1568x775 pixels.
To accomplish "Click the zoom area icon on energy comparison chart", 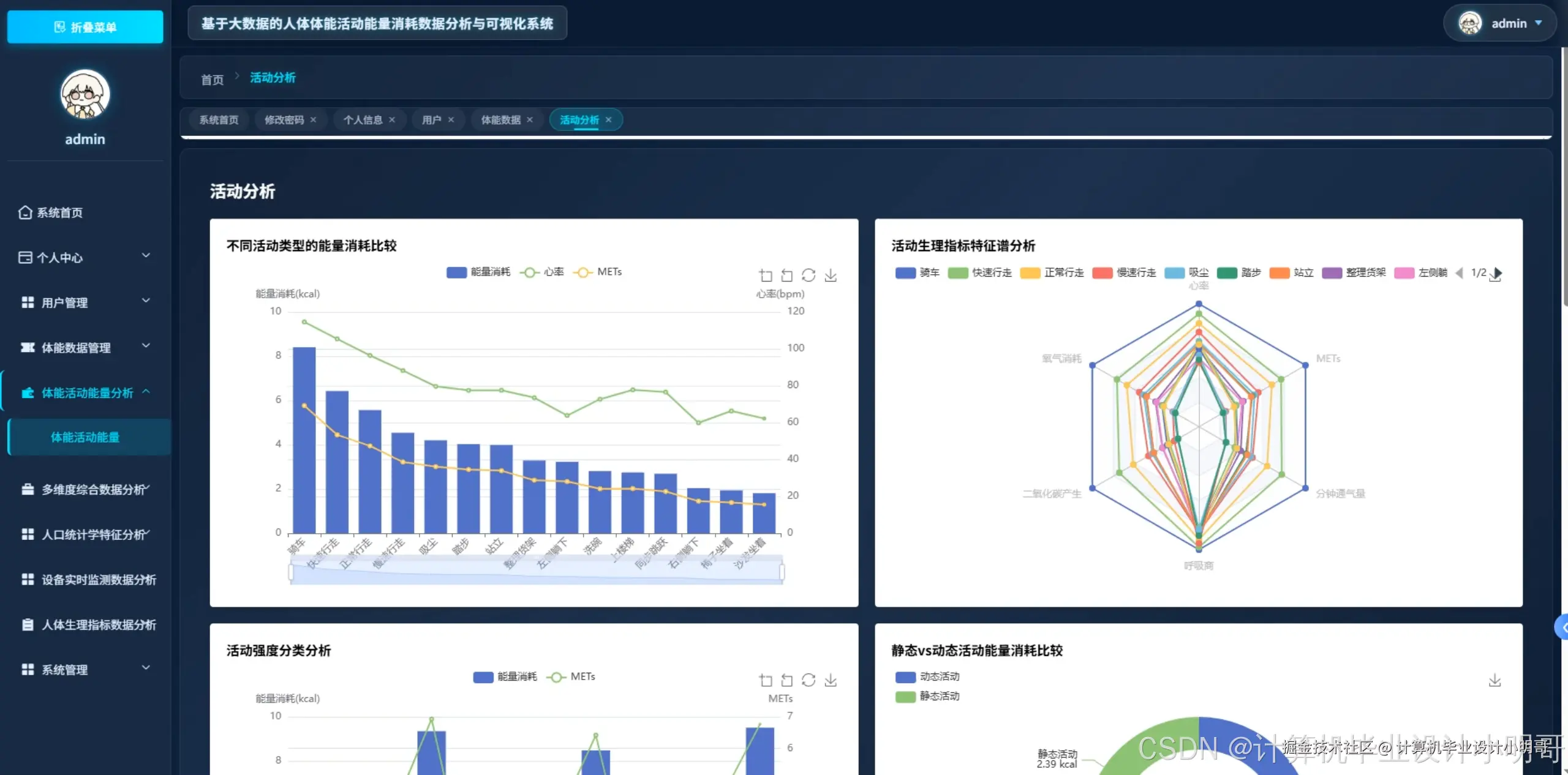I will click(x=766, y=275).
